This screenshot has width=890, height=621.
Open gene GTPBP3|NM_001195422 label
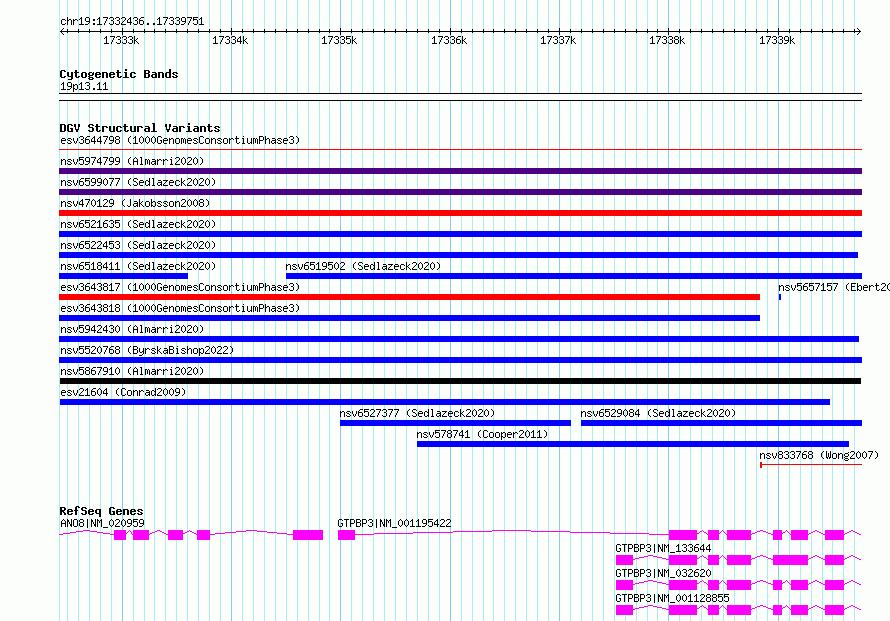click(x=394, y=523)
